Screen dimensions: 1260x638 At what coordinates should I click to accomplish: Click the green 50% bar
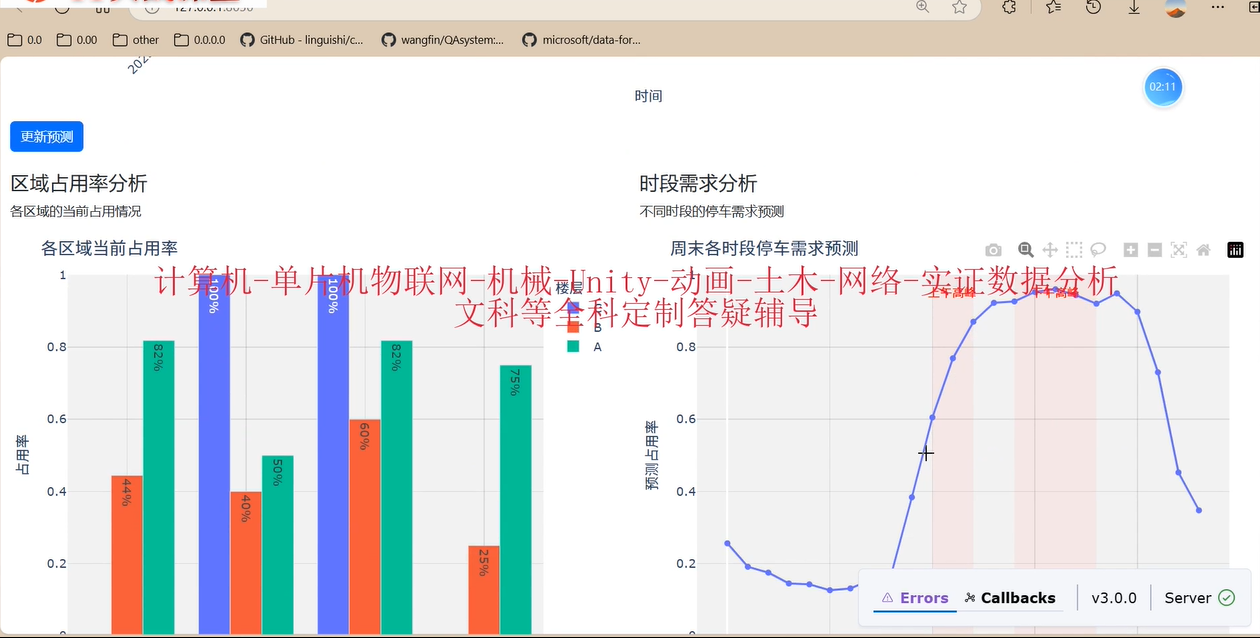coord(278,544)
